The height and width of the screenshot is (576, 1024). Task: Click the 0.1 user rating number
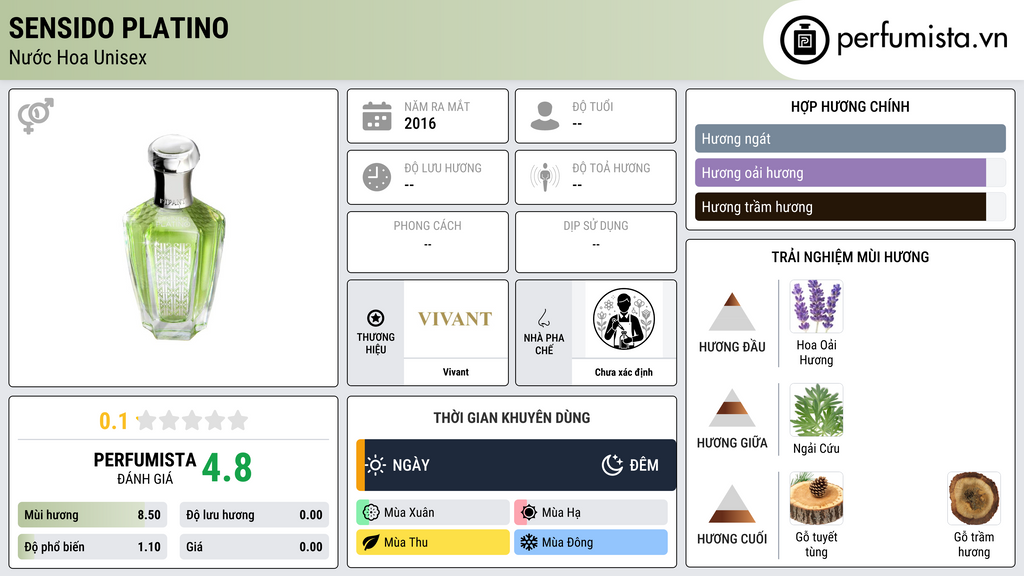(x=114, y=421)
